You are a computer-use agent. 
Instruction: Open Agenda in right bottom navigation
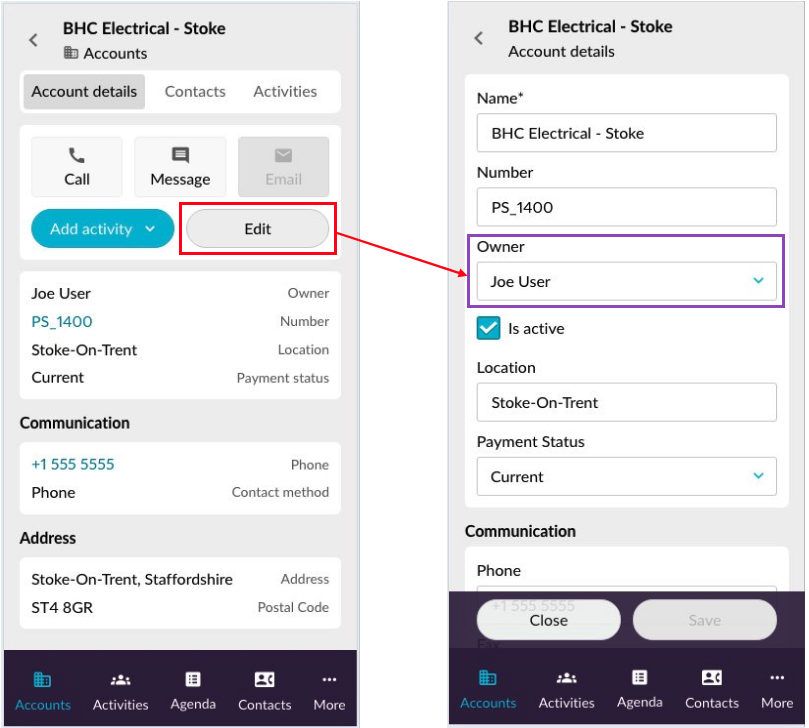point(640,688)
